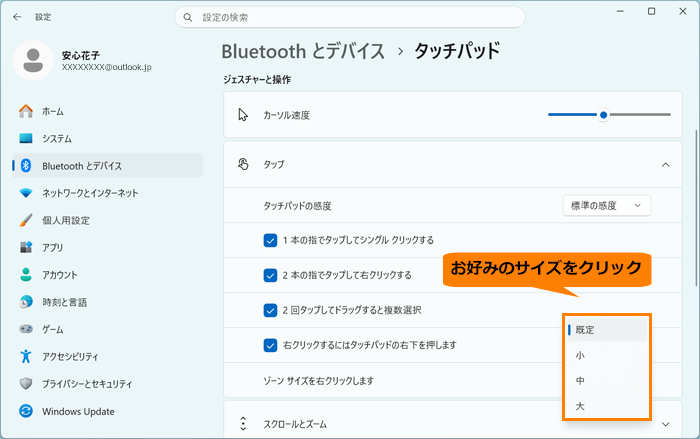Open System settings via monitor icon
Screen dimensions: 700x439
(x=26, y=138)
